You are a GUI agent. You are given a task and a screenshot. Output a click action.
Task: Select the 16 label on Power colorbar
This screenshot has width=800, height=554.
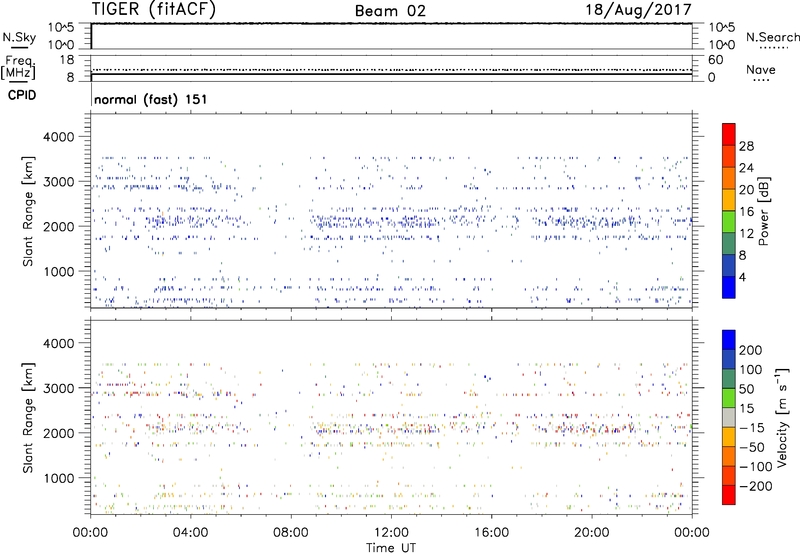click(746, 212)
